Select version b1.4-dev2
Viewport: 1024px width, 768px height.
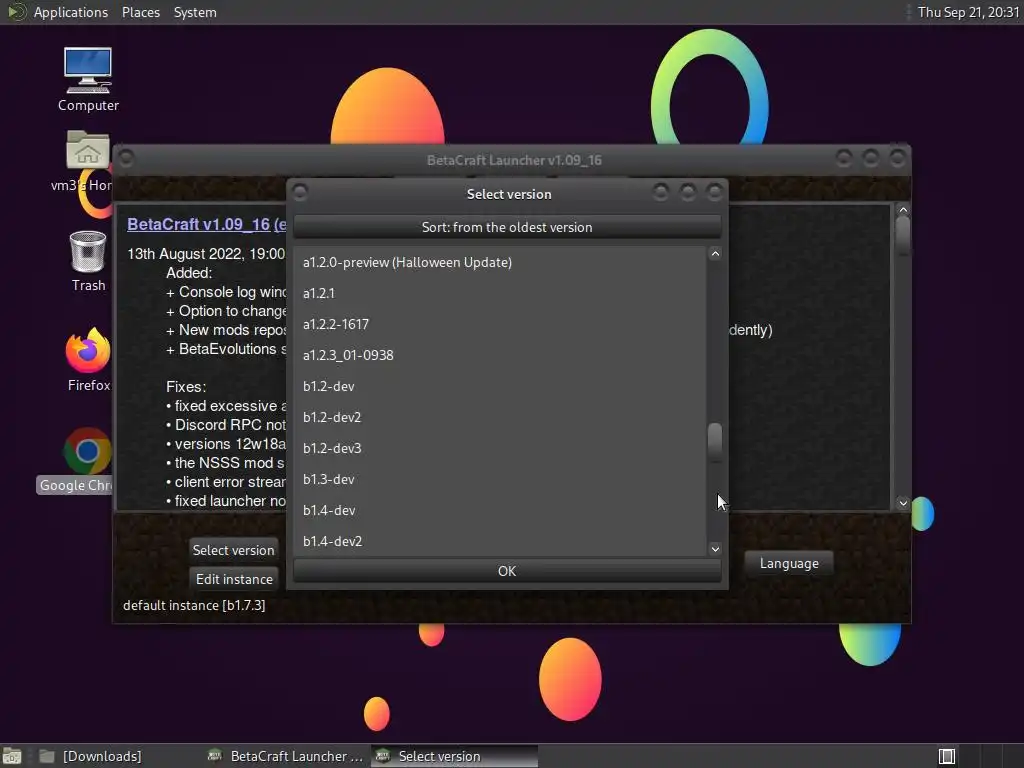coord(500,541)
